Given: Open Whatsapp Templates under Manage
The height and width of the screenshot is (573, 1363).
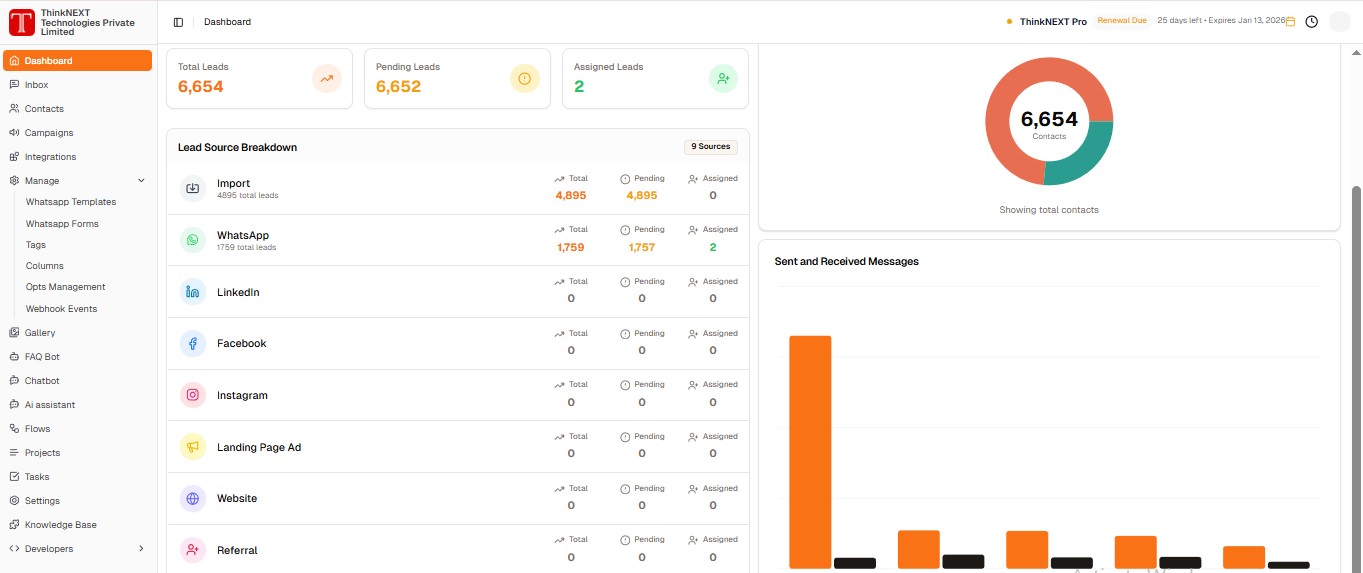Looking at the screenshot, I should tap(71, 202).
